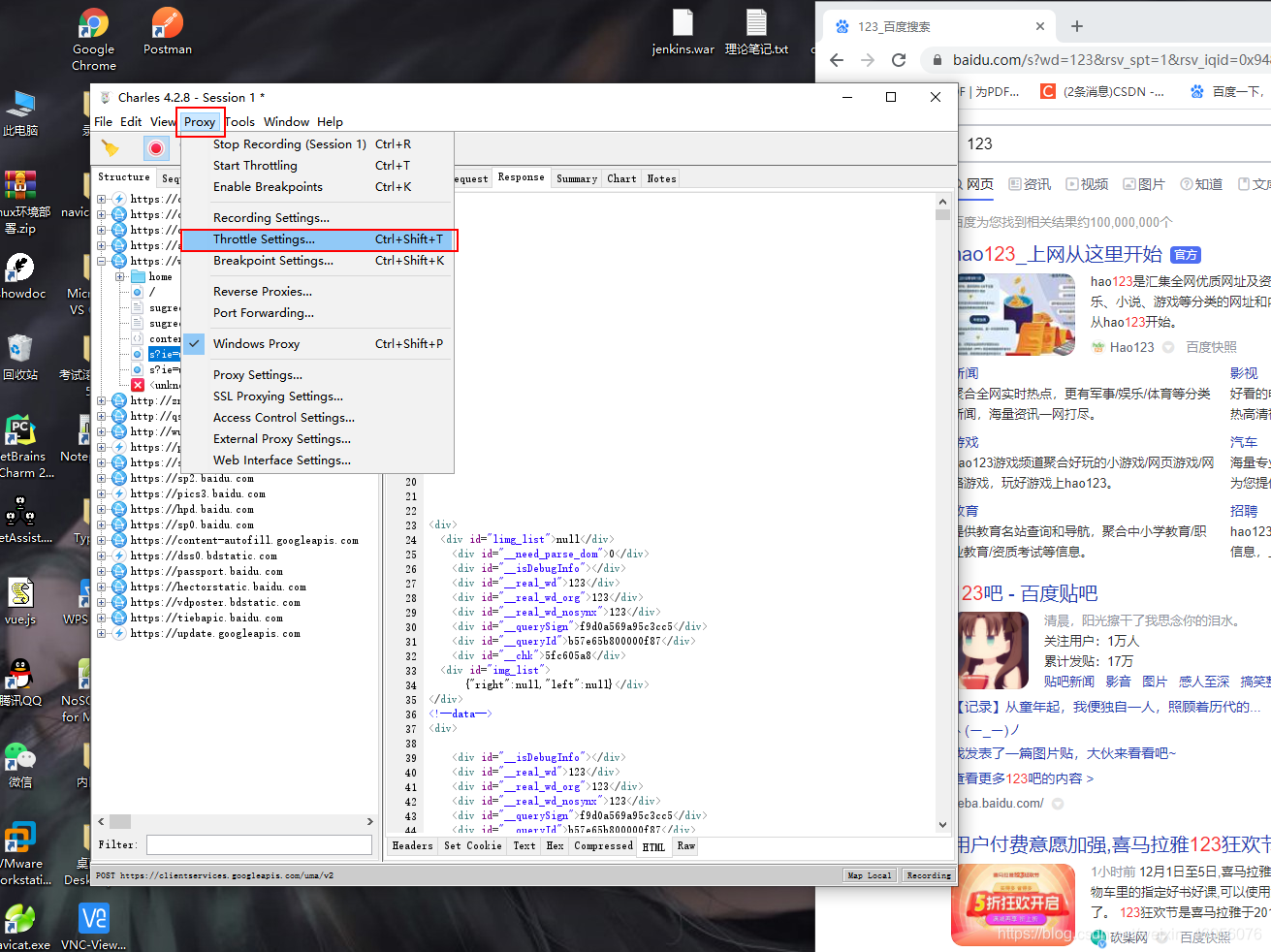Click Baidu search box containing 123
The image size is (1271, 952).
(1115, 143)
